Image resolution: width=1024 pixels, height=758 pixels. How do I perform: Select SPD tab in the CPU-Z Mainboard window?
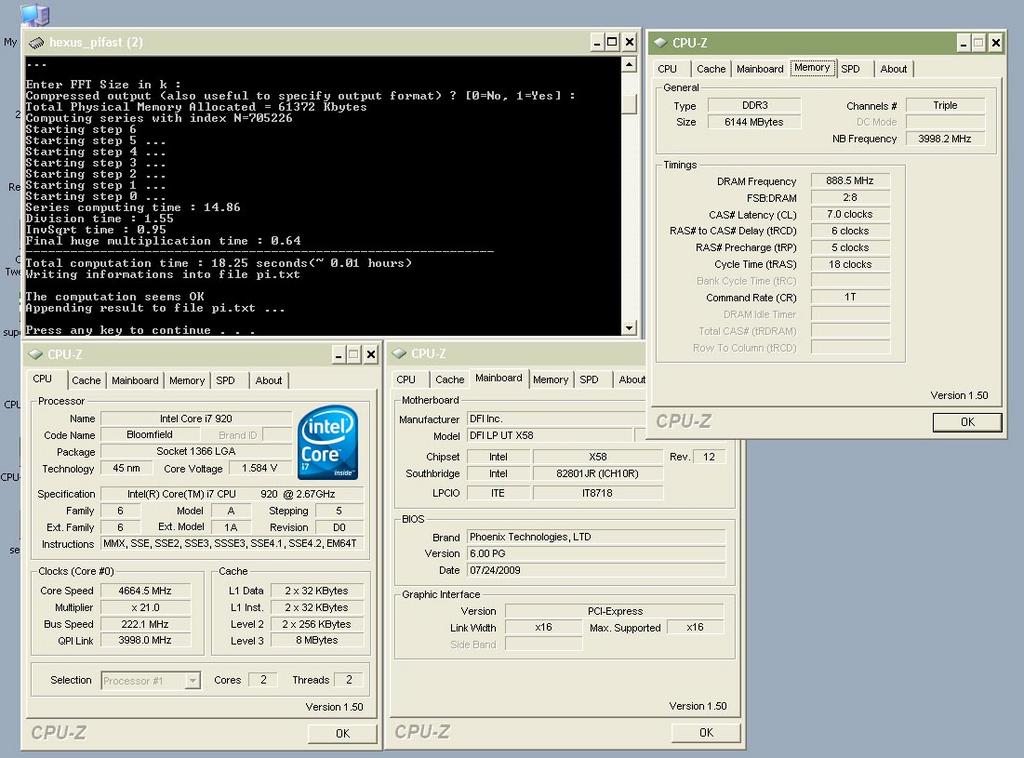pos(589,379)
